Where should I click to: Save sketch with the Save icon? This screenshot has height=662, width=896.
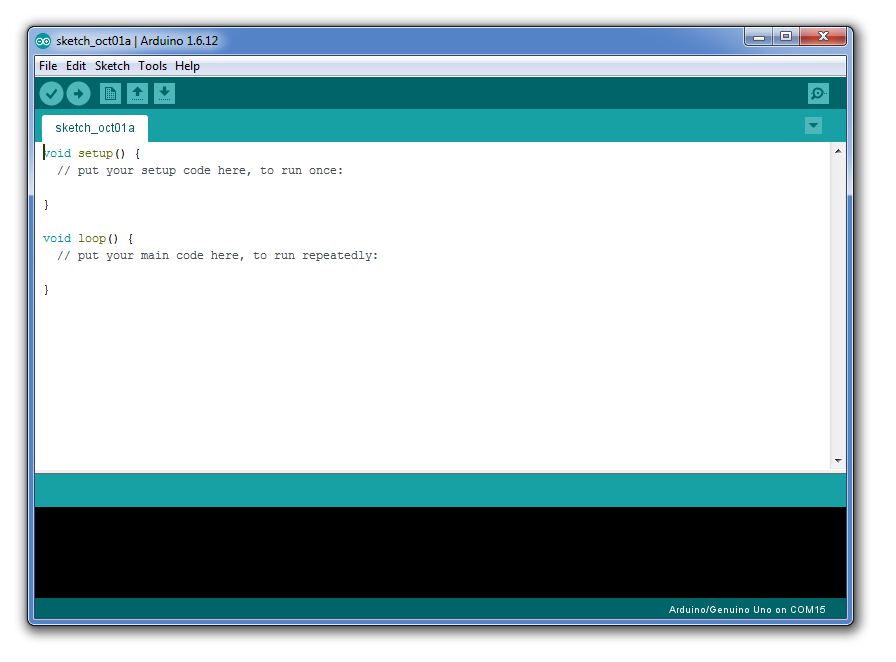pos(165,94)
